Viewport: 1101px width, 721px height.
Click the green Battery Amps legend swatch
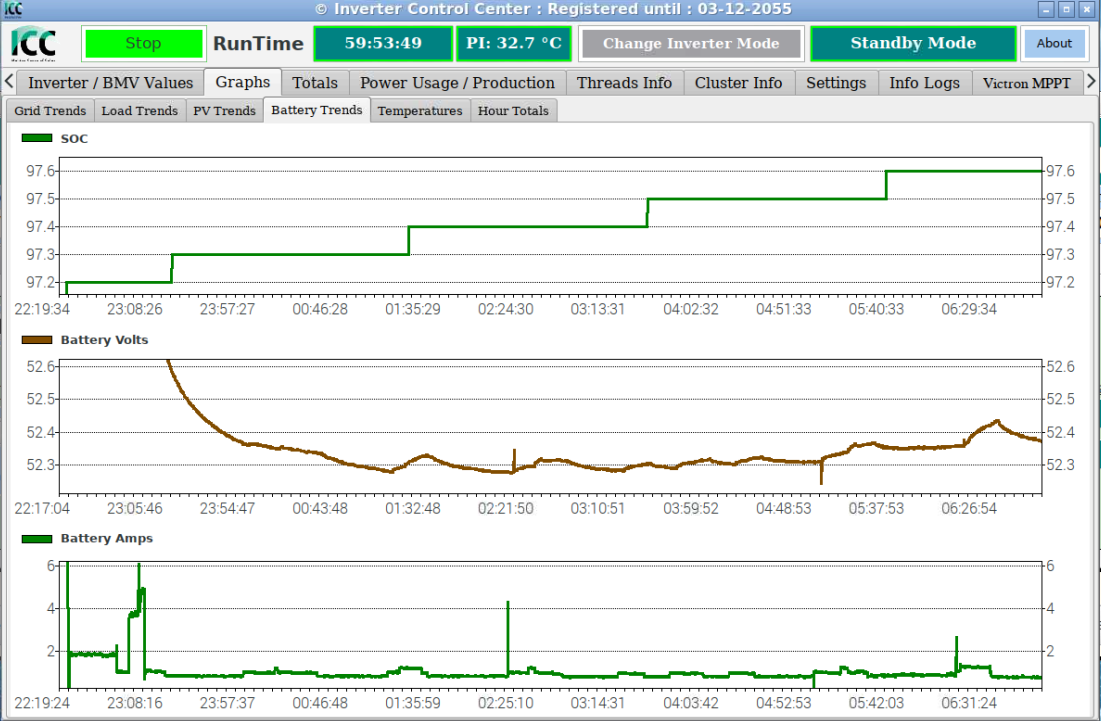click(x=37, y=538)
